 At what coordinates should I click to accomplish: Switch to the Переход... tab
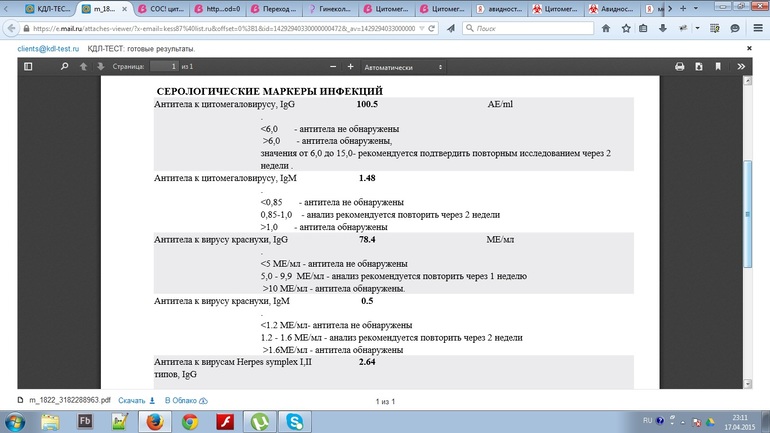pos(274,9)
